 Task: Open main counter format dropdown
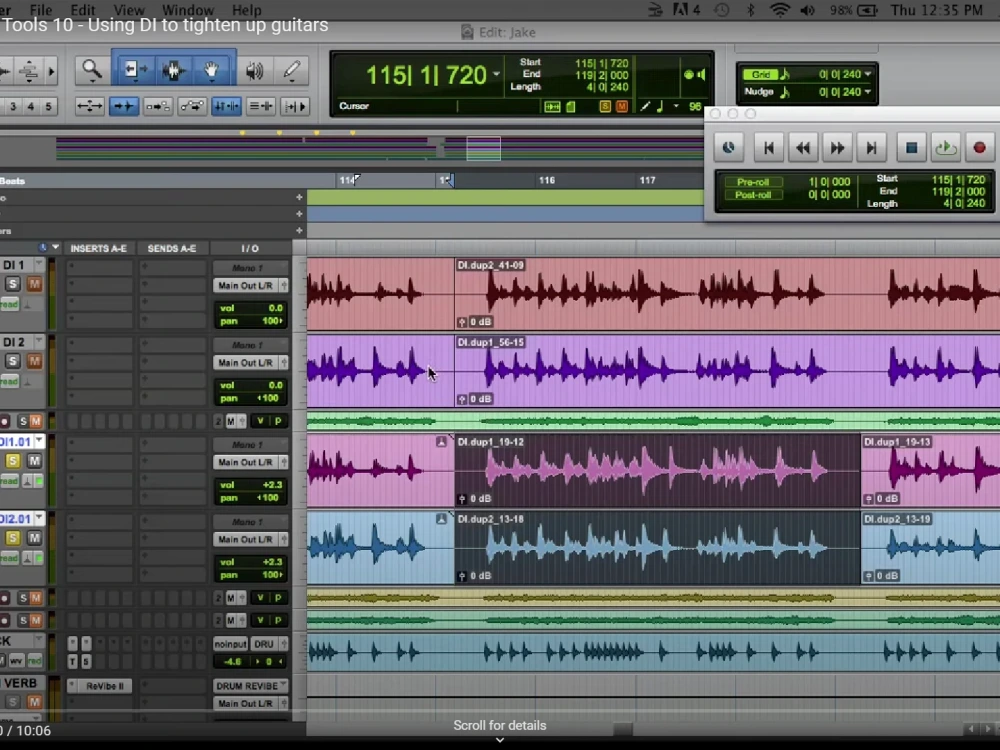pos(496,75)
